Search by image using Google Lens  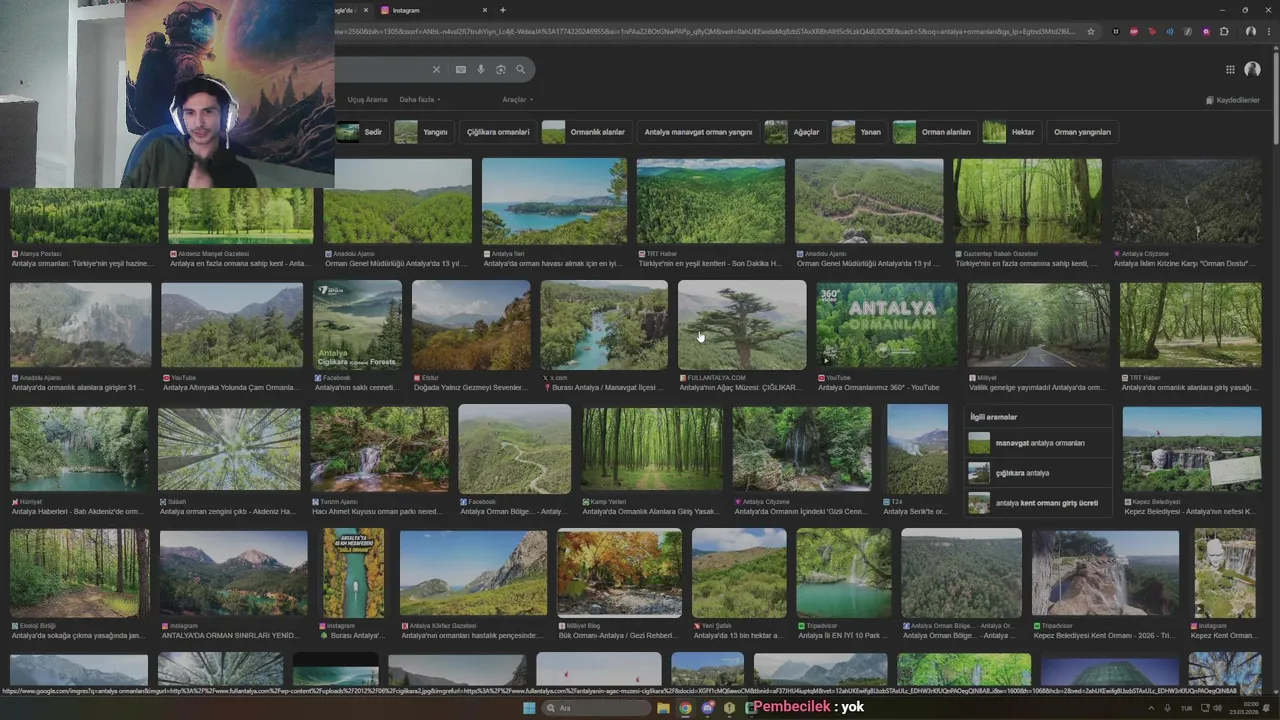pyautogui.click(x=501, y=69)
